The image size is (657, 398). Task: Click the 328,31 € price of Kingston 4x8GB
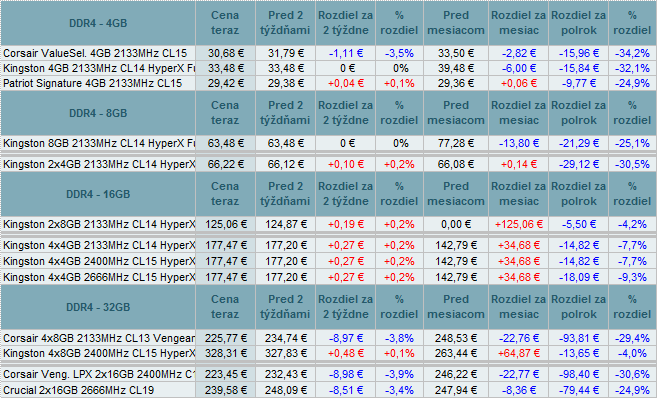point(225,353)
